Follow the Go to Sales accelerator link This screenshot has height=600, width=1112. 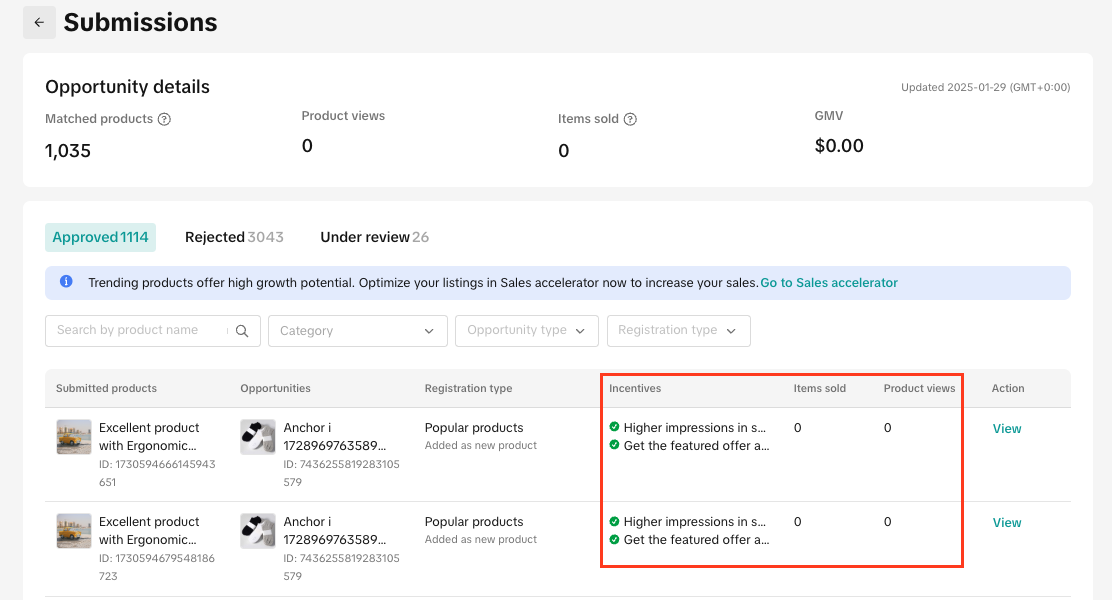pyautogui.click(x=828, y=283)
